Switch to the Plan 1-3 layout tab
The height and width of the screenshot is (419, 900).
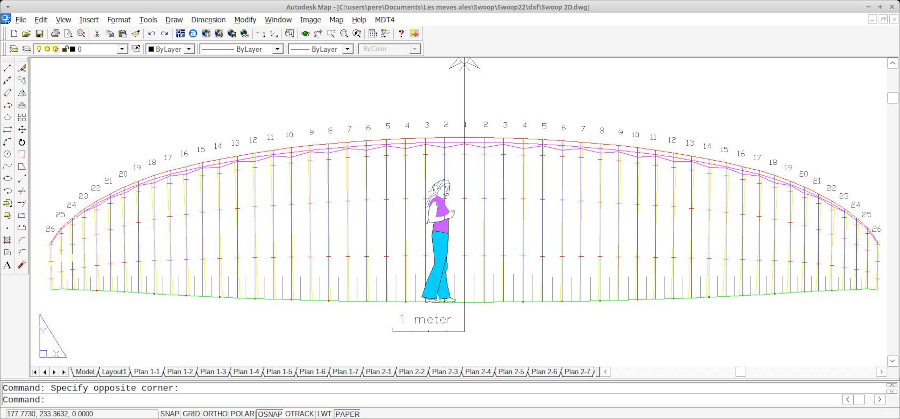click(x=213, y=371)
